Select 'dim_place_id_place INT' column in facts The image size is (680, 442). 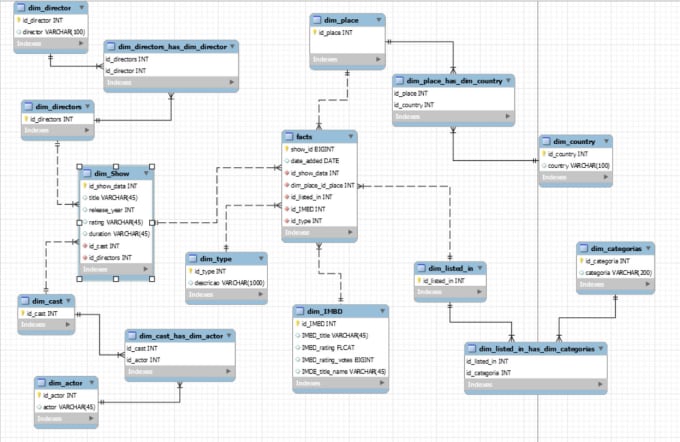(319, 185)
